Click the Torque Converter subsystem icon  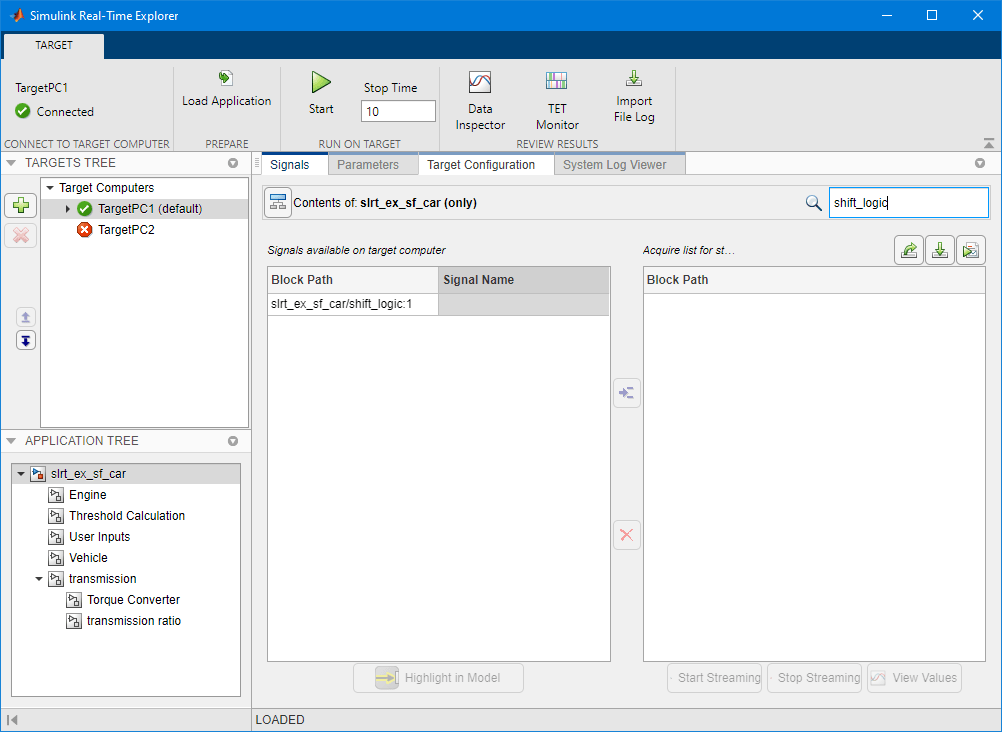pos(74,600)
